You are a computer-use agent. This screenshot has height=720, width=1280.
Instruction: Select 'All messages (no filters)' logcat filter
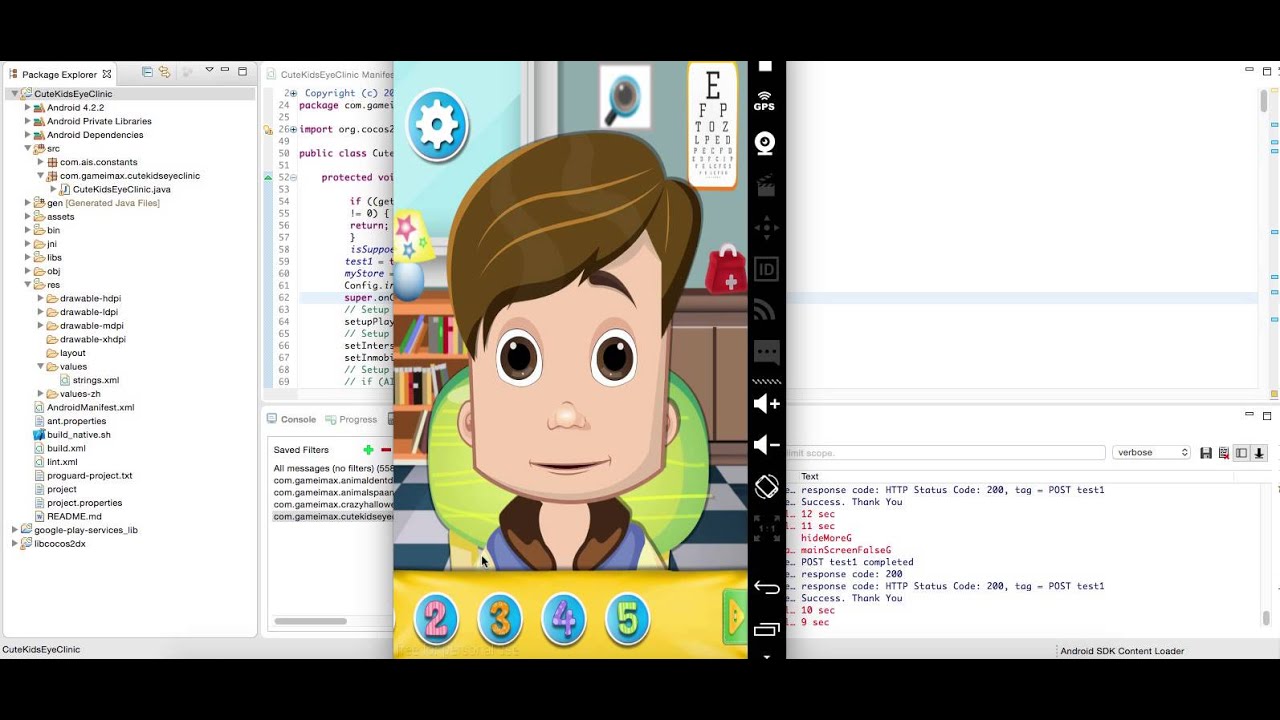tap(333, 468)
